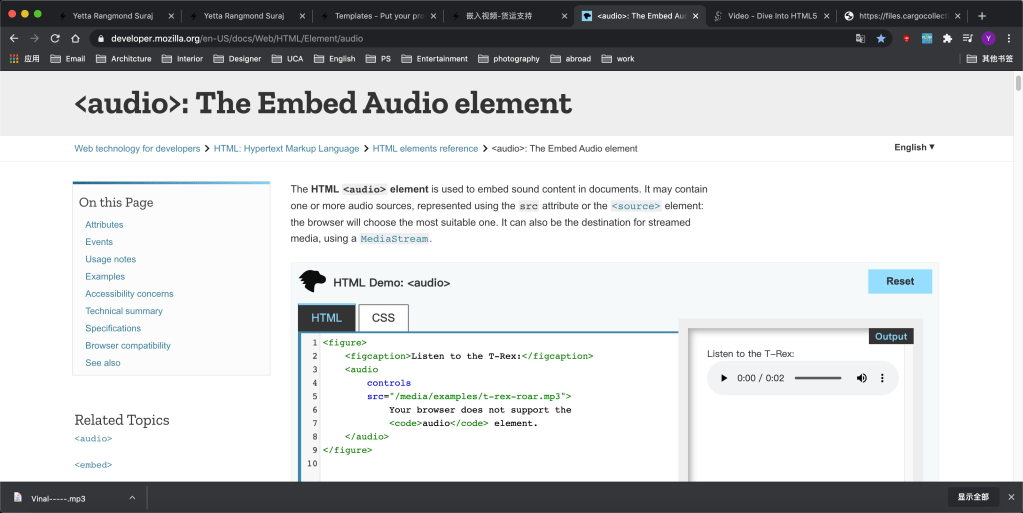Reload the current page
Screen dimensions: 1023x513
tap(55, 38)
